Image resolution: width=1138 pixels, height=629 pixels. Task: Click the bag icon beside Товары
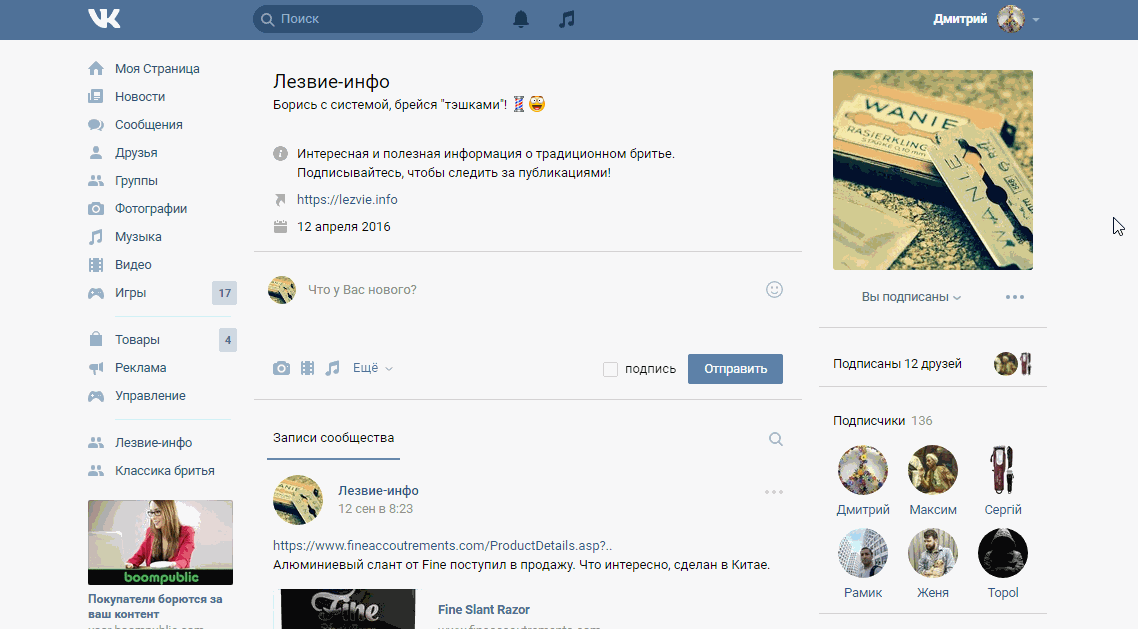pyautogui.click(x=96, y=340)
